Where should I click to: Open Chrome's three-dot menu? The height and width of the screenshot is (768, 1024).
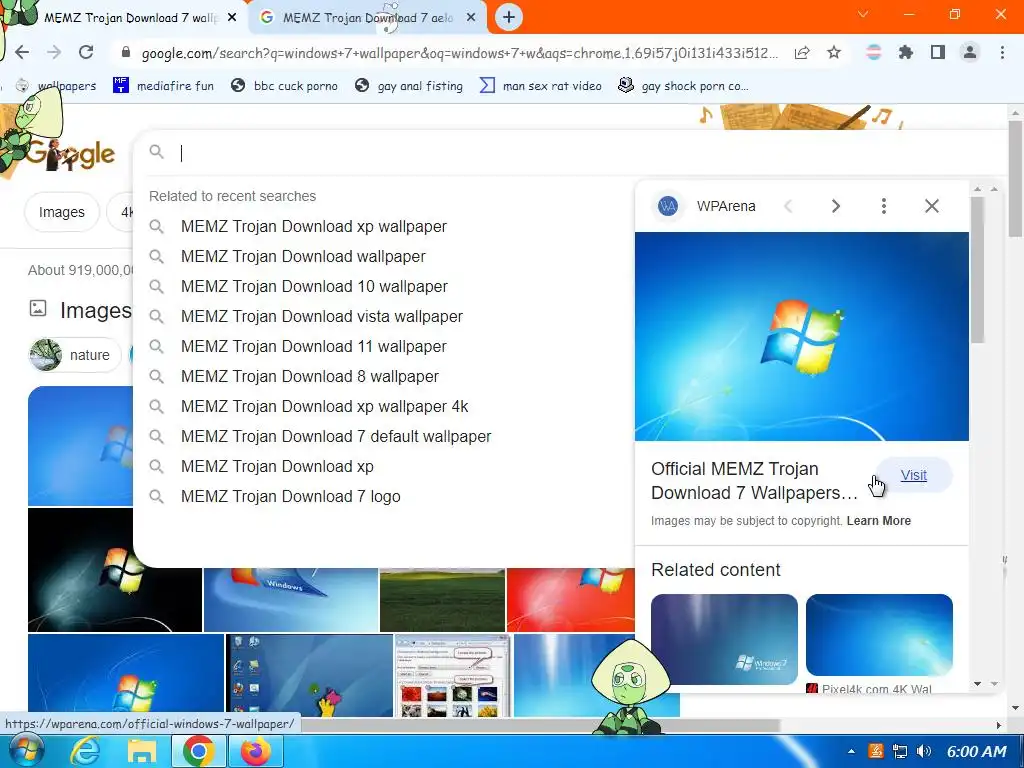click(1002, 53)
